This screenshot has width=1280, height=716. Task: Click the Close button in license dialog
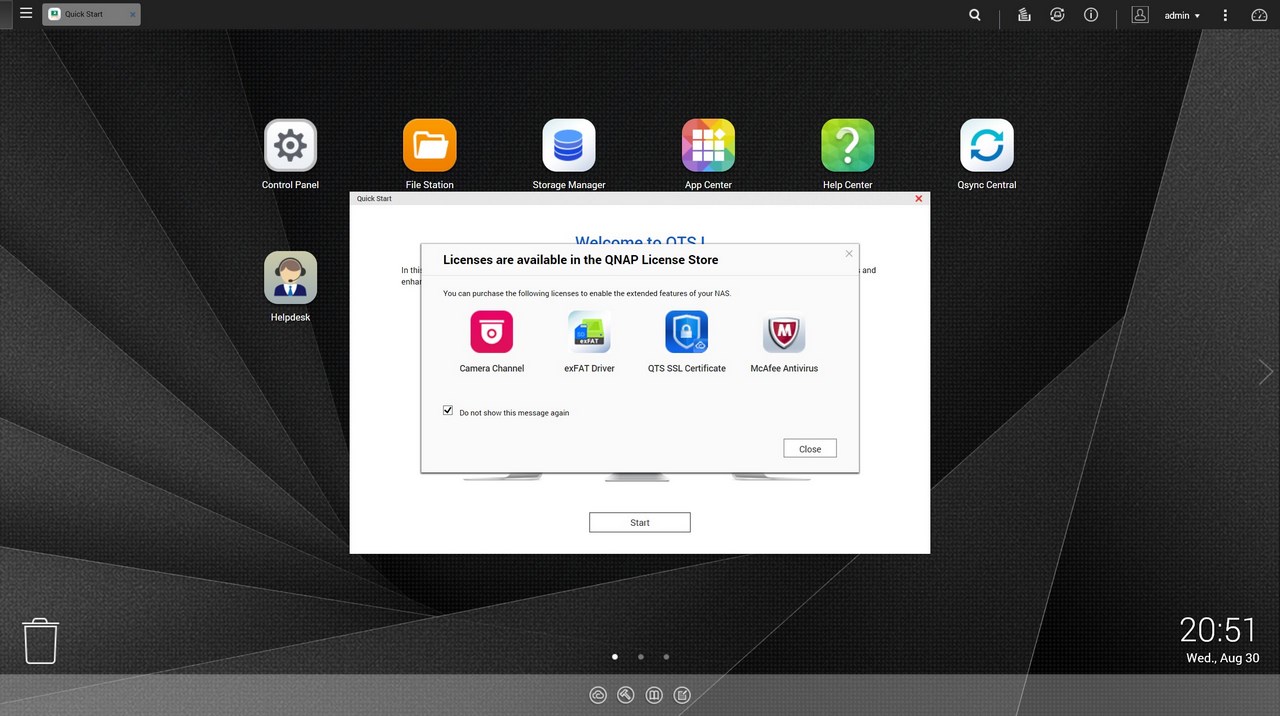click(810, 449)
